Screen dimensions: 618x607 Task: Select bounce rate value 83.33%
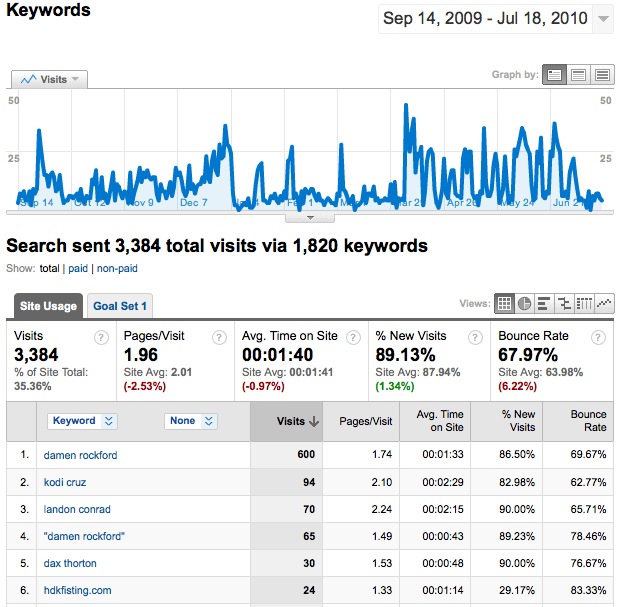(588, 590)
